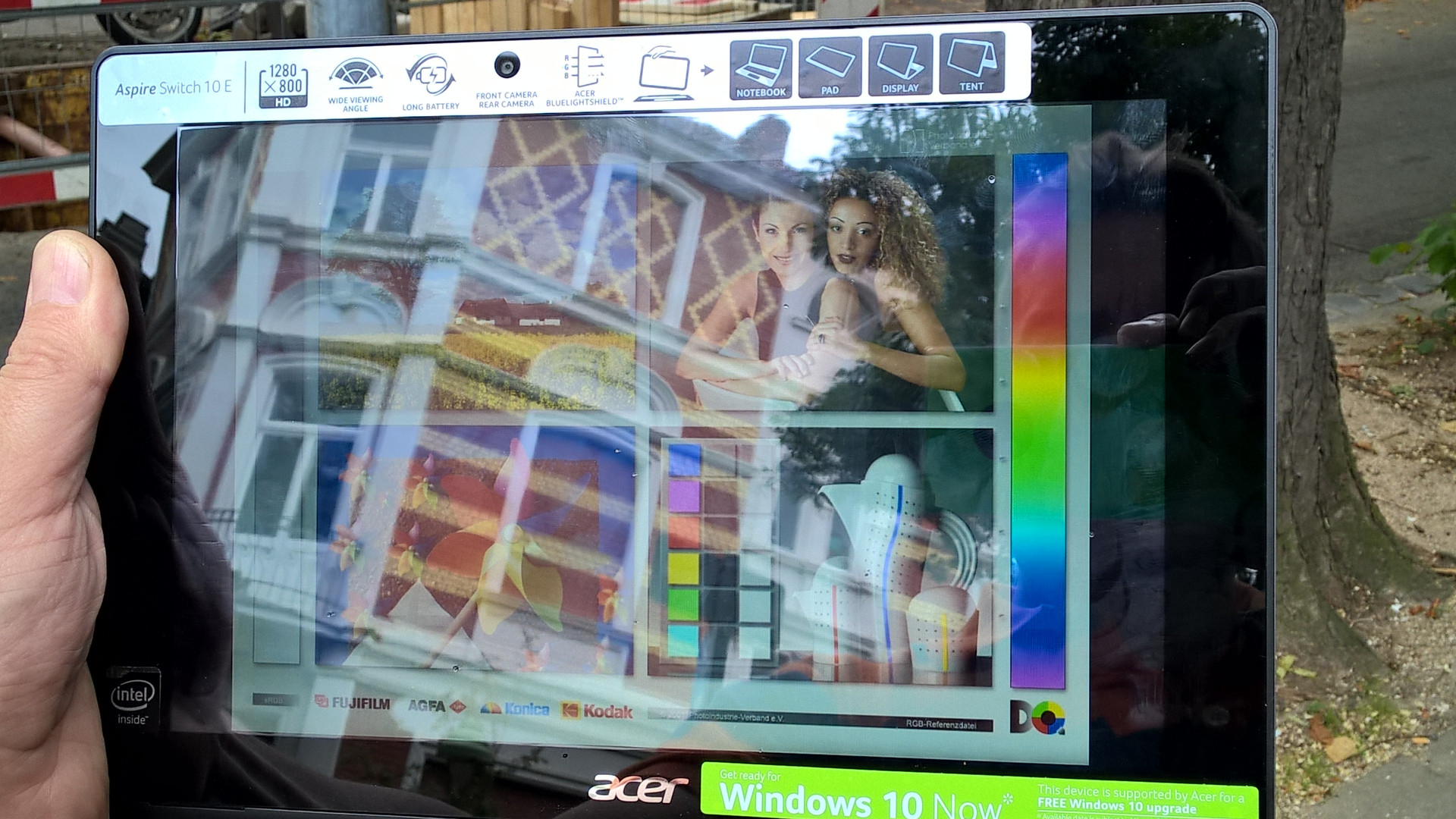Viewport: 1456px width, 819px height.
Task: Open the white household objects photo
Action: (886, 559)
